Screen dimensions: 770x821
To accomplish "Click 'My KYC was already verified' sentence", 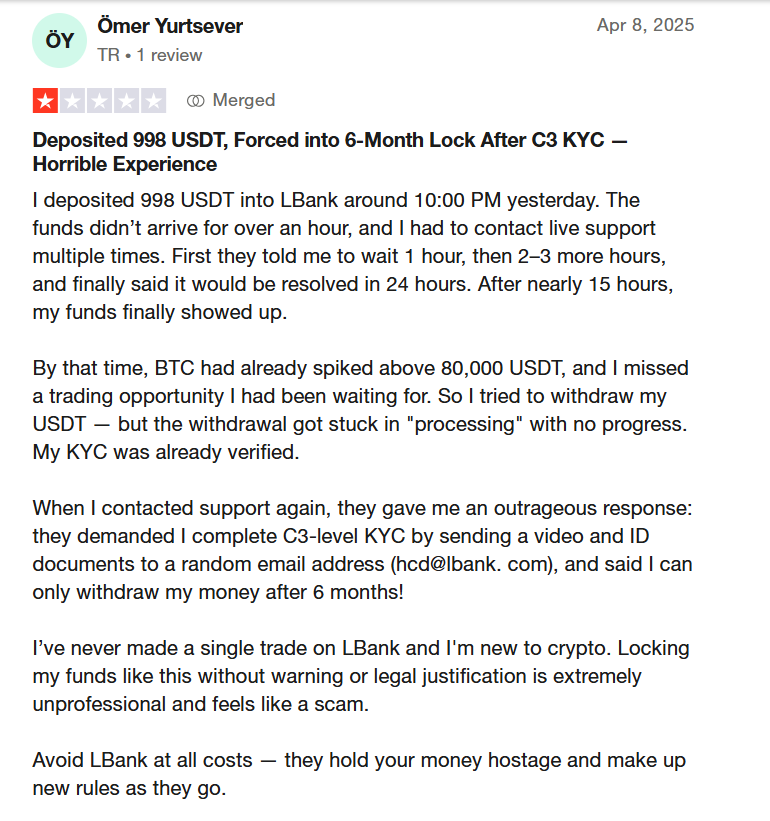I will coord(166,452).
